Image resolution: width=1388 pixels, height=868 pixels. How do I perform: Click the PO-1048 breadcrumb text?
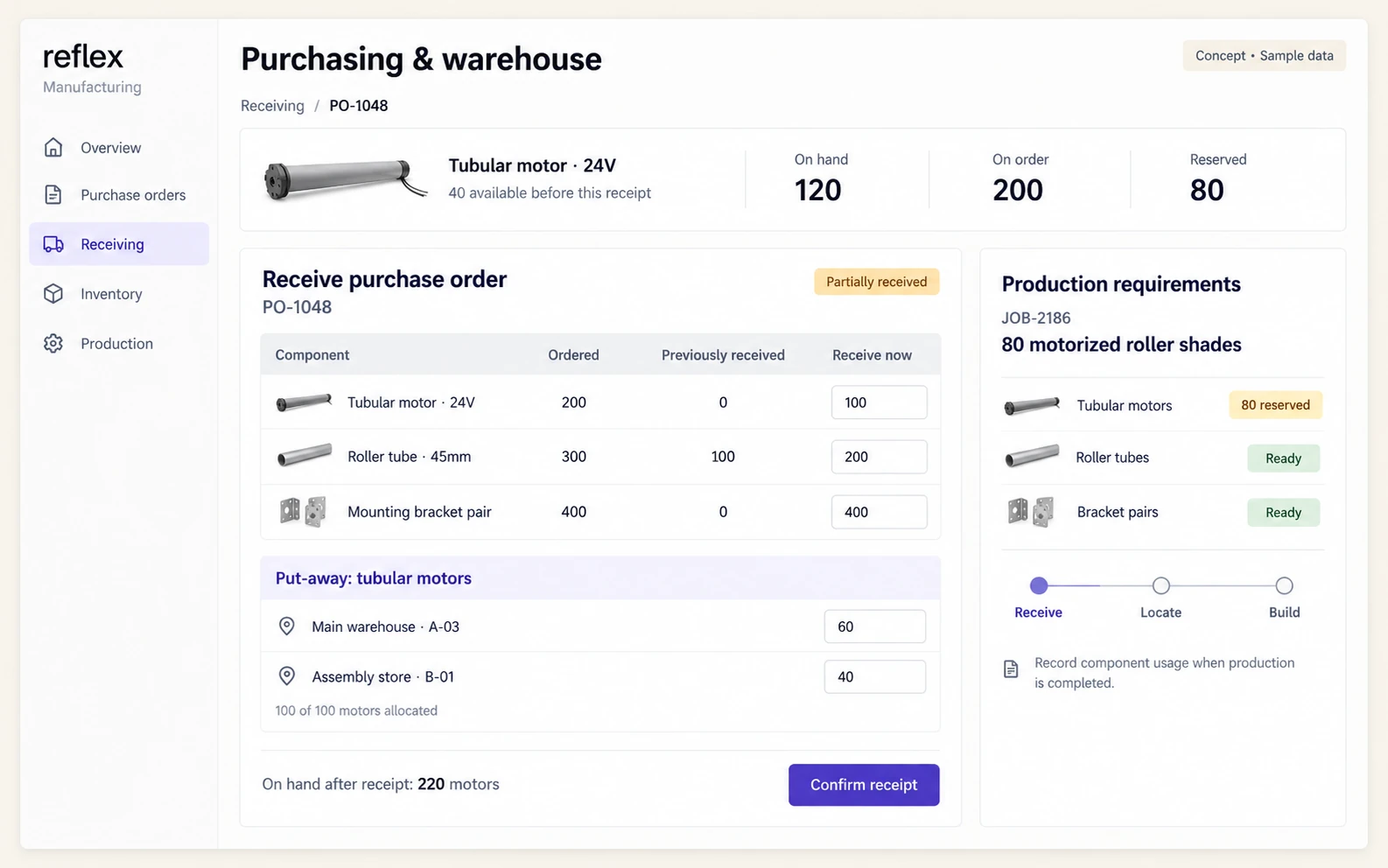pos(359,106)
